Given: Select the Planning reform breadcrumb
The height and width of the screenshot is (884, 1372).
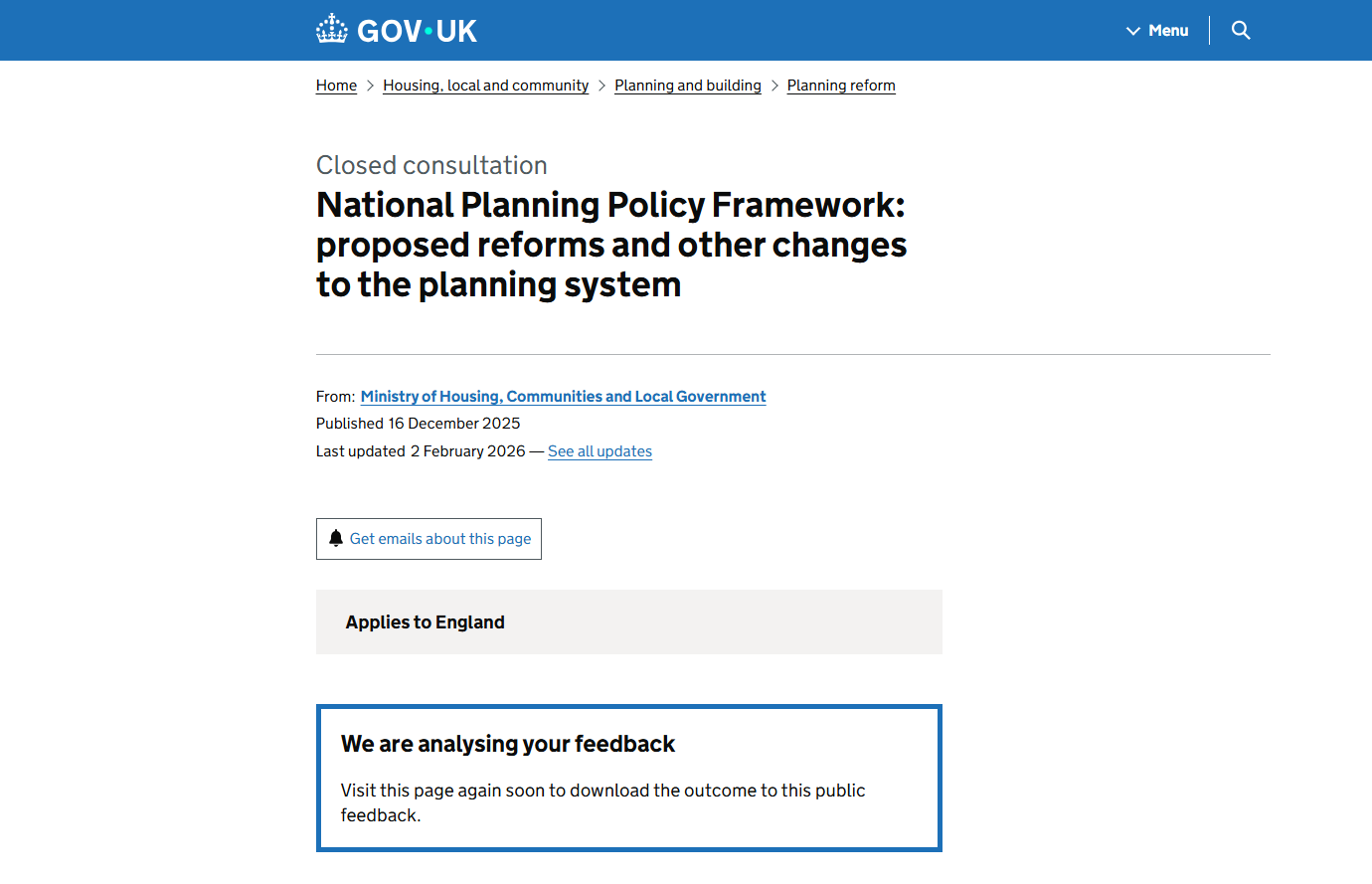Looking at the screenshot, I should pos(840,86).
